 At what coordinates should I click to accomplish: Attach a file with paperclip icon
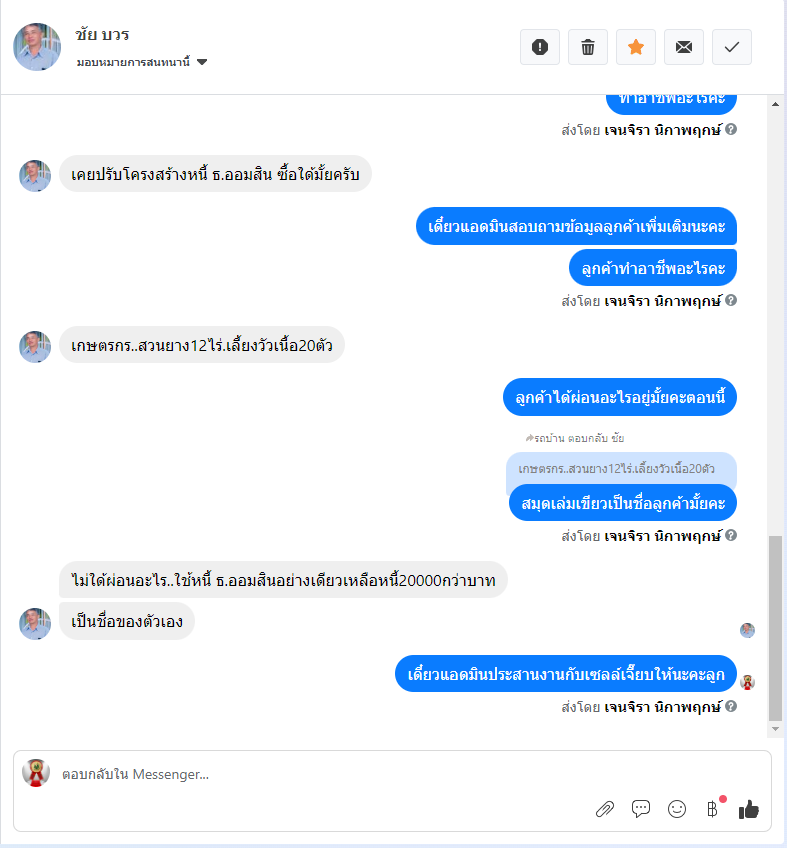(x=605, y=809)
